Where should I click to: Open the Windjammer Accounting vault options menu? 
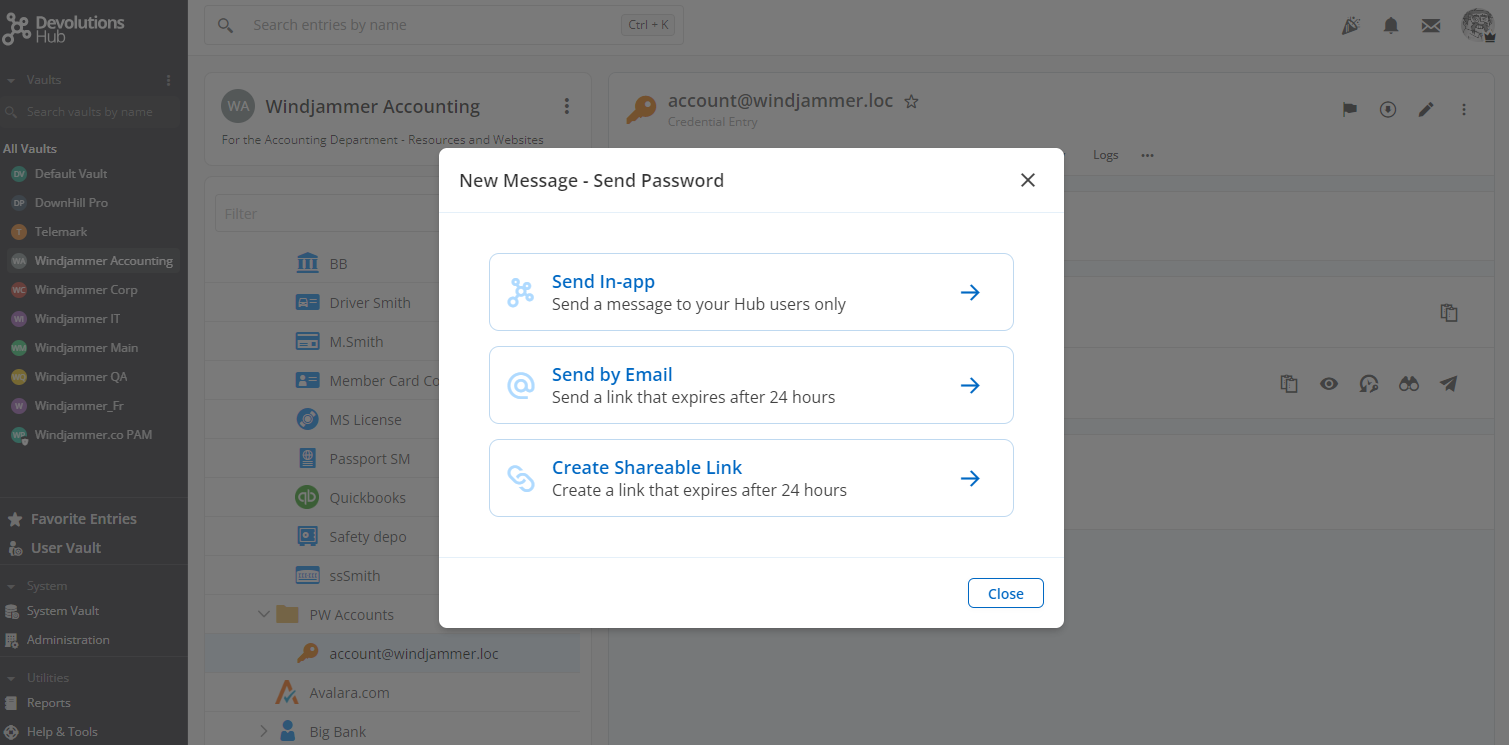click(567, 106)
